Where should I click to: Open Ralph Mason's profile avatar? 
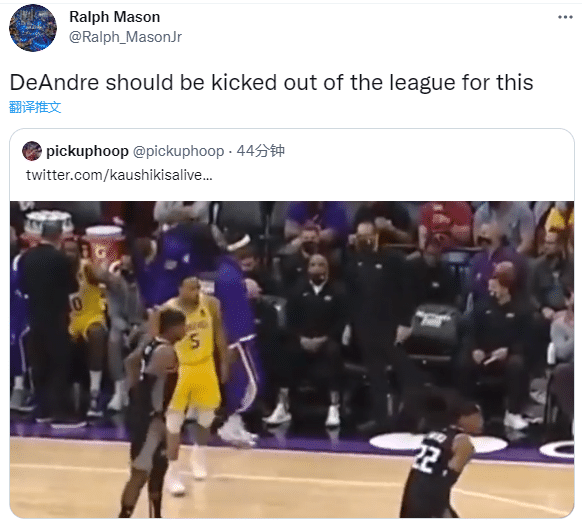tap(33, 28)
